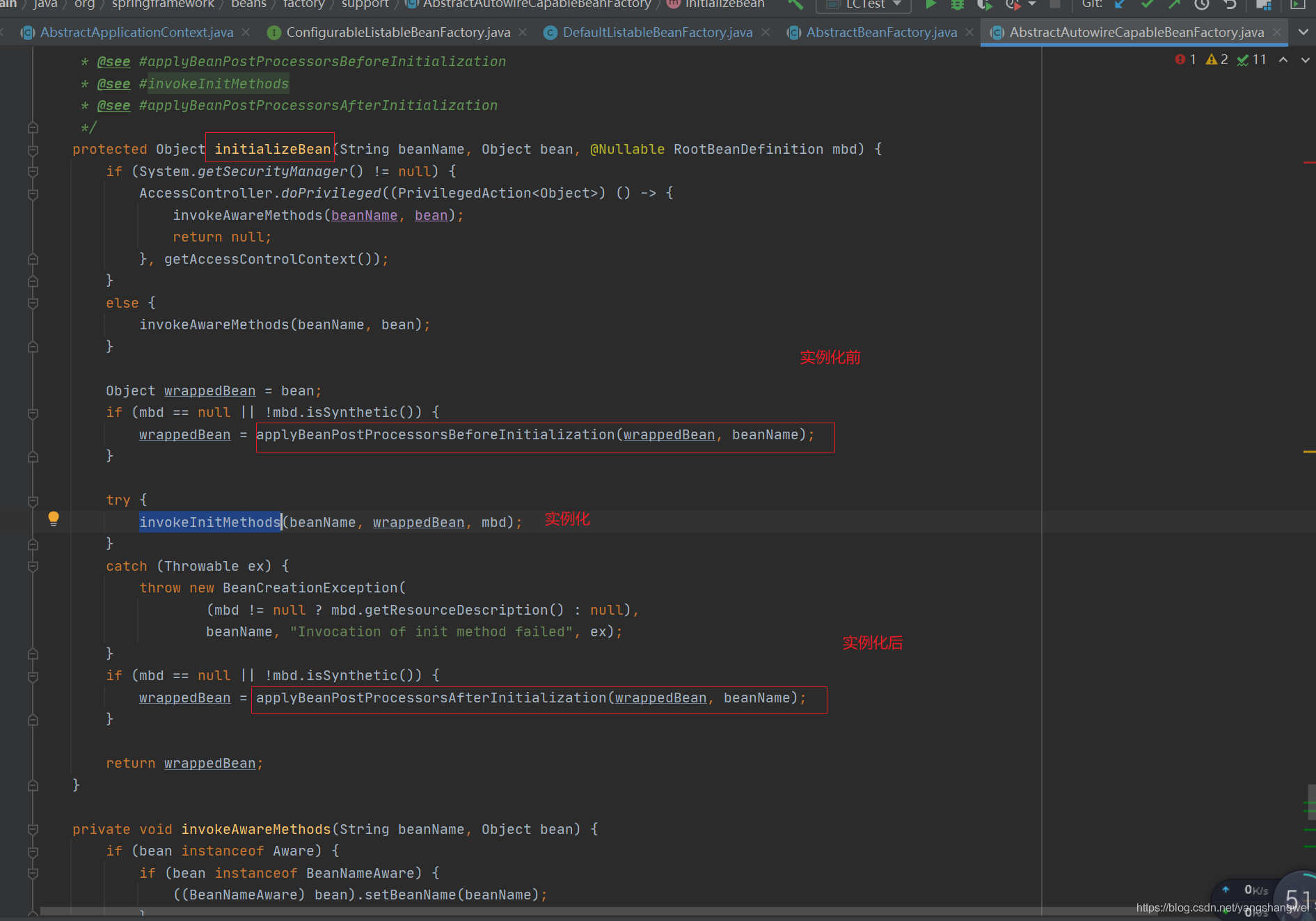The image size is (1316, 921).
Task: Collapse the else block fold marker
Action: 33,304
